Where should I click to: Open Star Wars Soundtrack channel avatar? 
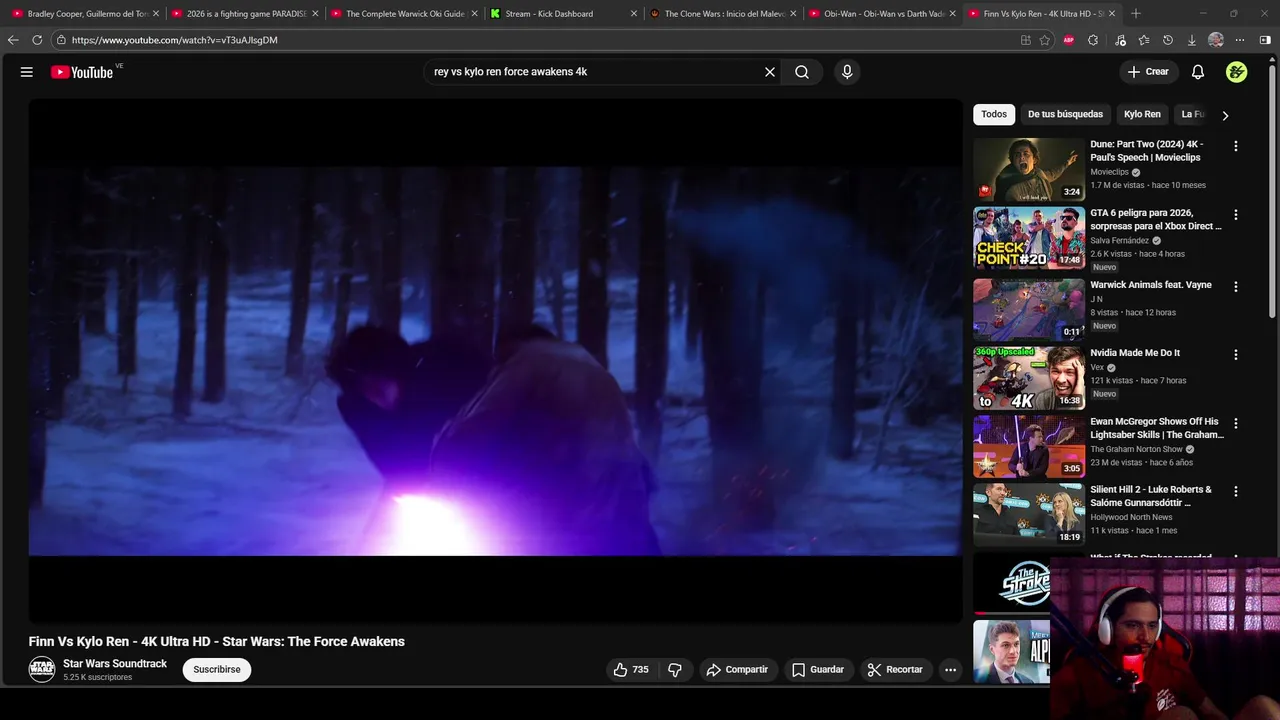tap(42, 670)
